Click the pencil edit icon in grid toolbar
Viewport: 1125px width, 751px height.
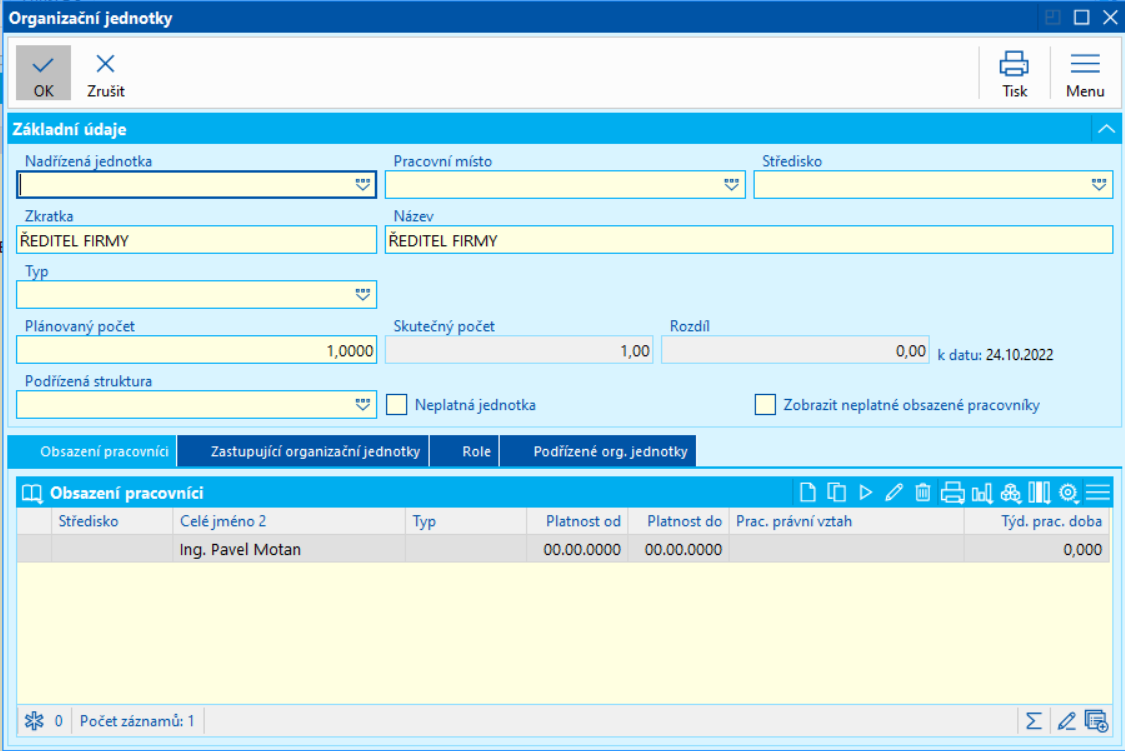(894, 492)
